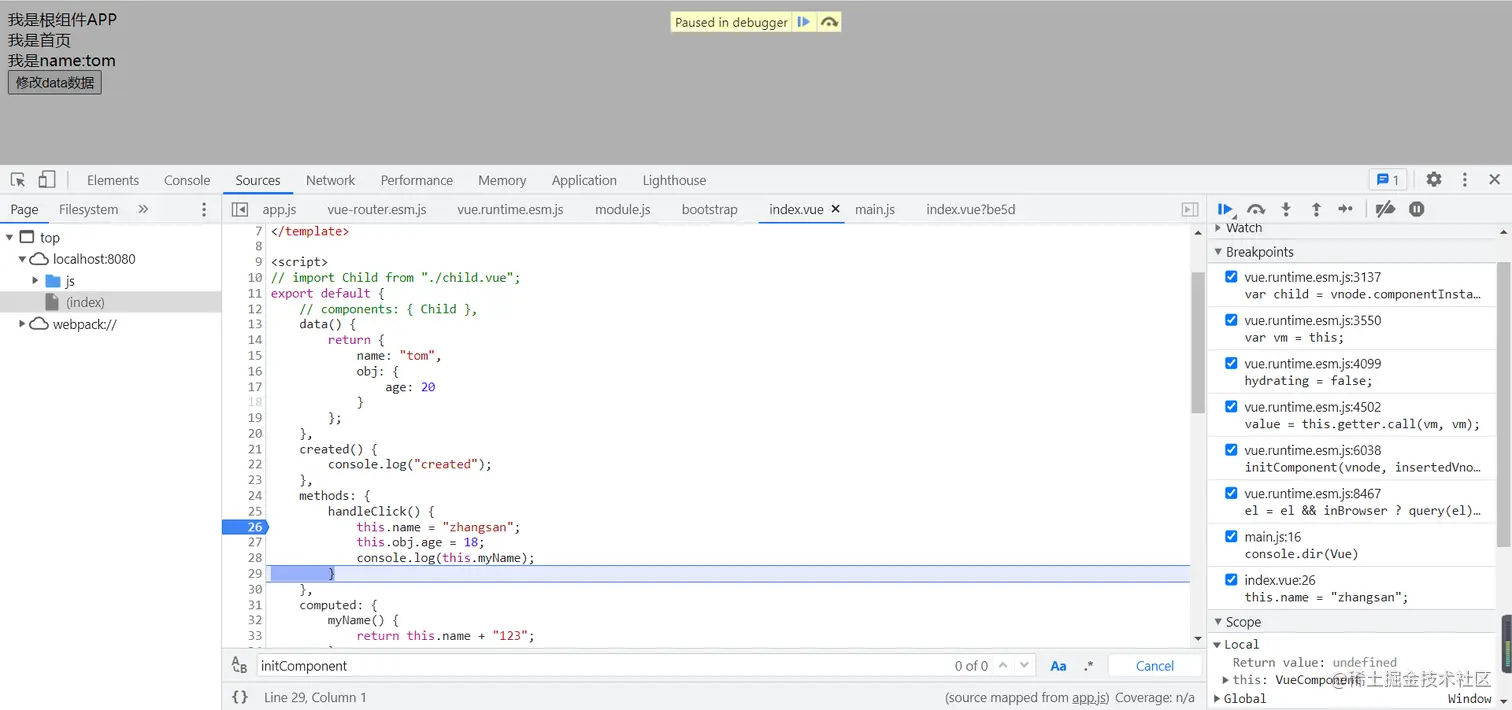Toggle match case Aa in search bar
Viewport: 1512px width, 710px height.
1058,666
